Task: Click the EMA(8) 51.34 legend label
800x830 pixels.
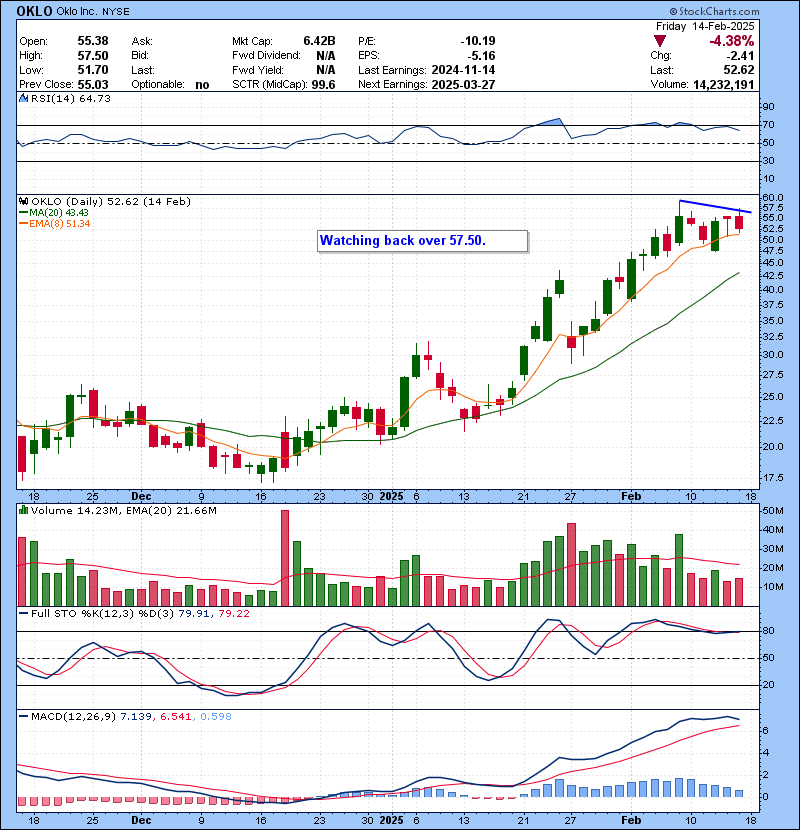Action: pyautogui.click(x=60, y=223)
